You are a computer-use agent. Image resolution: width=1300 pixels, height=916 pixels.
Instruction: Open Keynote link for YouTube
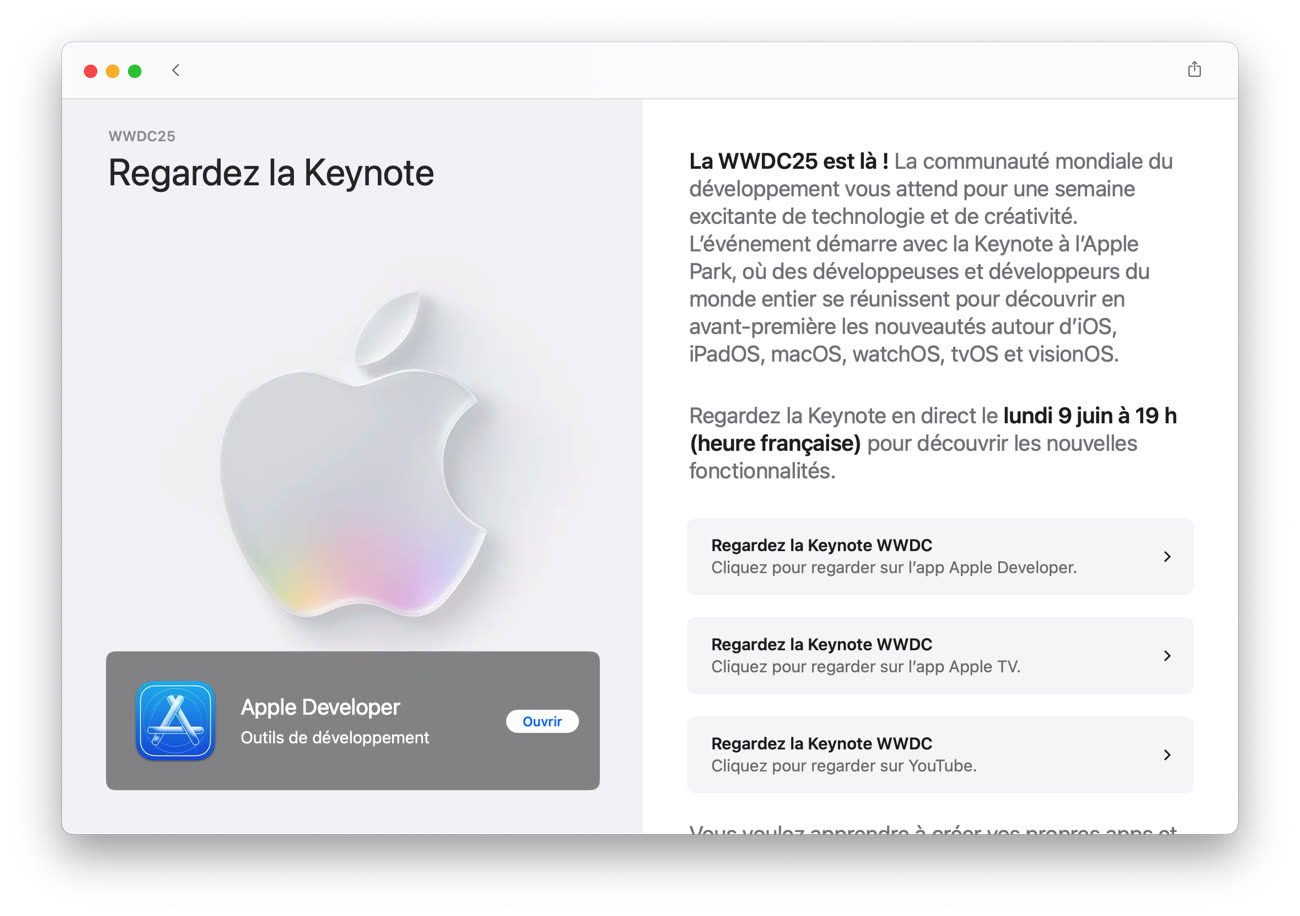[x=940, y=755]
